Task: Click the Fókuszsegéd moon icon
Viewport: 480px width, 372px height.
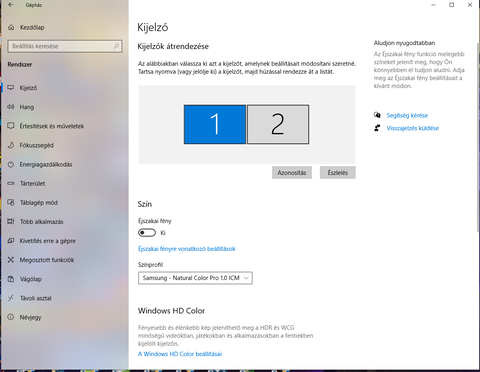Action: (x=11, y=145)
